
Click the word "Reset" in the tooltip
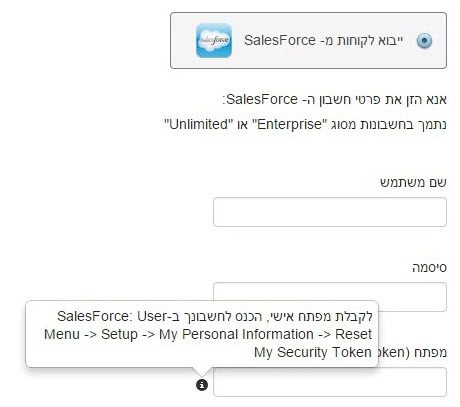click(353, 334)
